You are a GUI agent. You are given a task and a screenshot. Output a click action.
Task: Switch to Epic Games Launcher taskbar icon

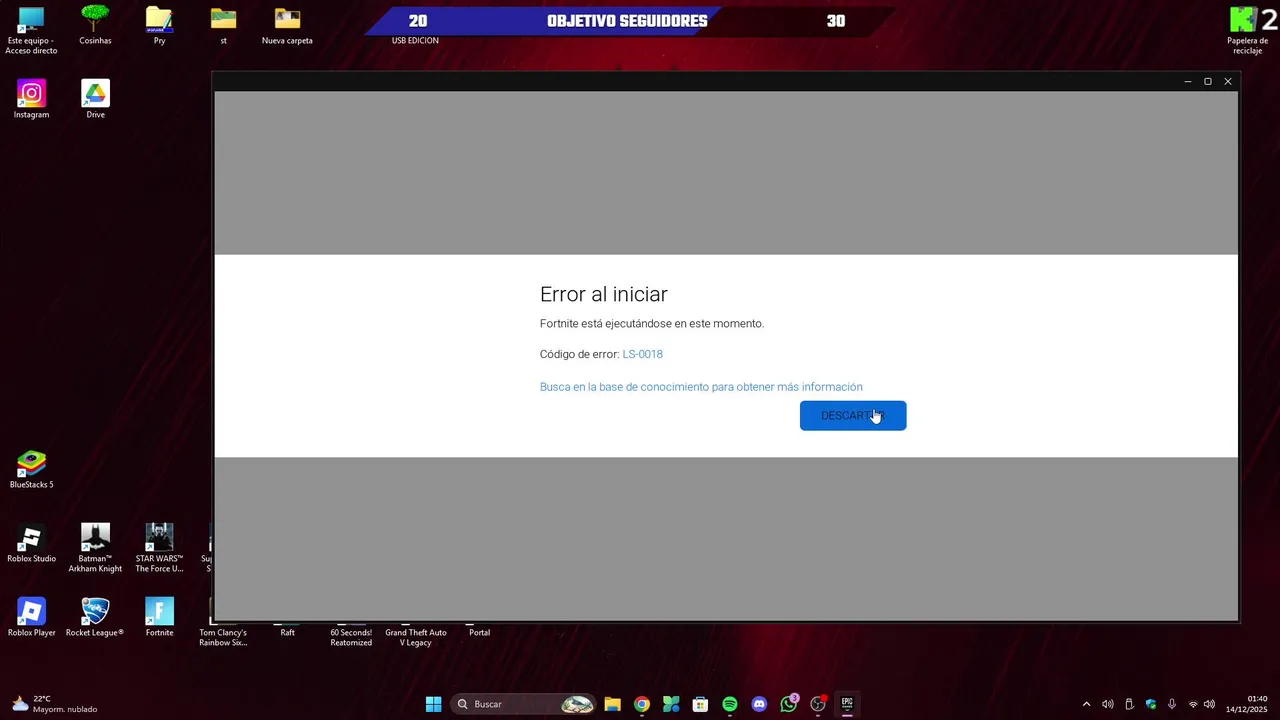[847, 704]
